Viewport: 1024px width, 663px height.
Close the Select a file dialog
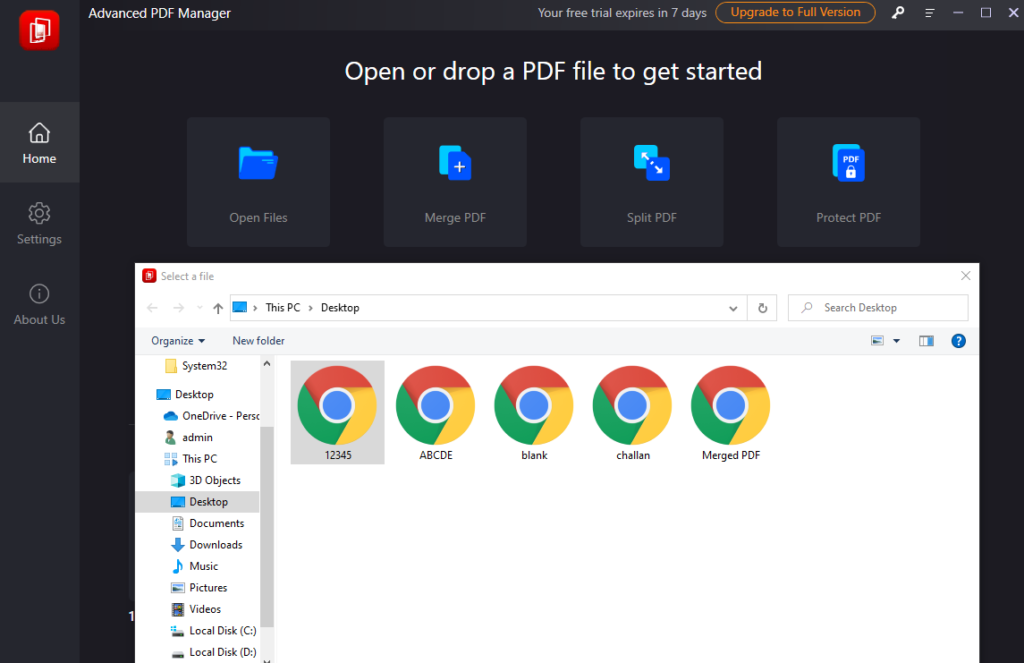965,276
